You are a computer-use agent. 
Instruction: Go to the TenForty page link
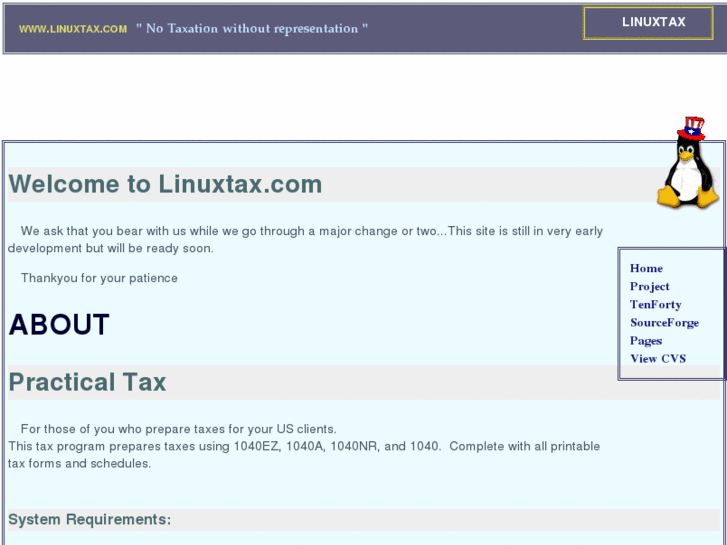click(x=655, y=305)
